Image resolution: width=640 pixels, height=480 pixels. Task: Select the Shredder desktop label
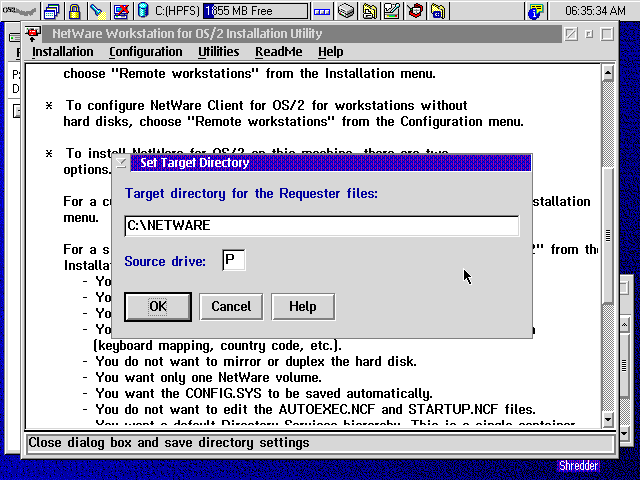click(578, 466)
